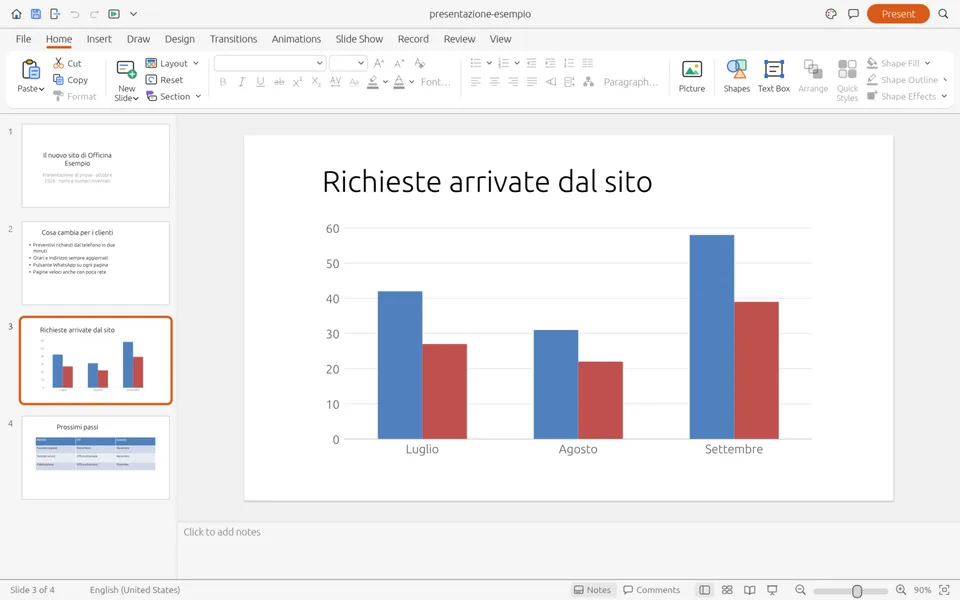Open the line spacing option
The image size is (960, 600).
[569, 63]
